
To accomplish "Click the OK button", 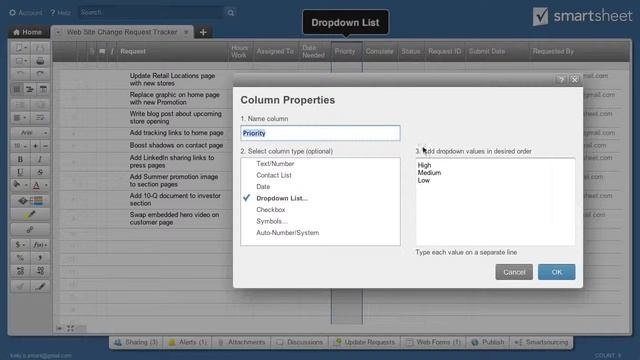I will click(x=557, y=272).
